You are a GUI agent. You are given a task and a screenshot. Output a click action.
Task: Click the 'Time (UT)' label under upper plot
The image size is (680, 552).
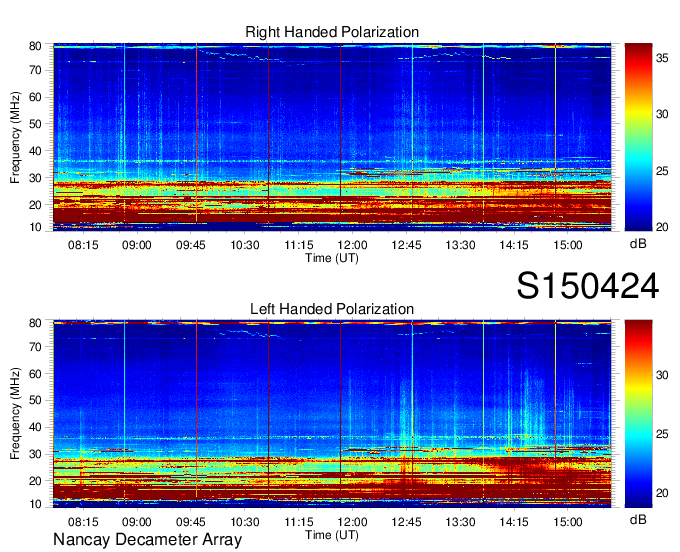click(332, 258)
